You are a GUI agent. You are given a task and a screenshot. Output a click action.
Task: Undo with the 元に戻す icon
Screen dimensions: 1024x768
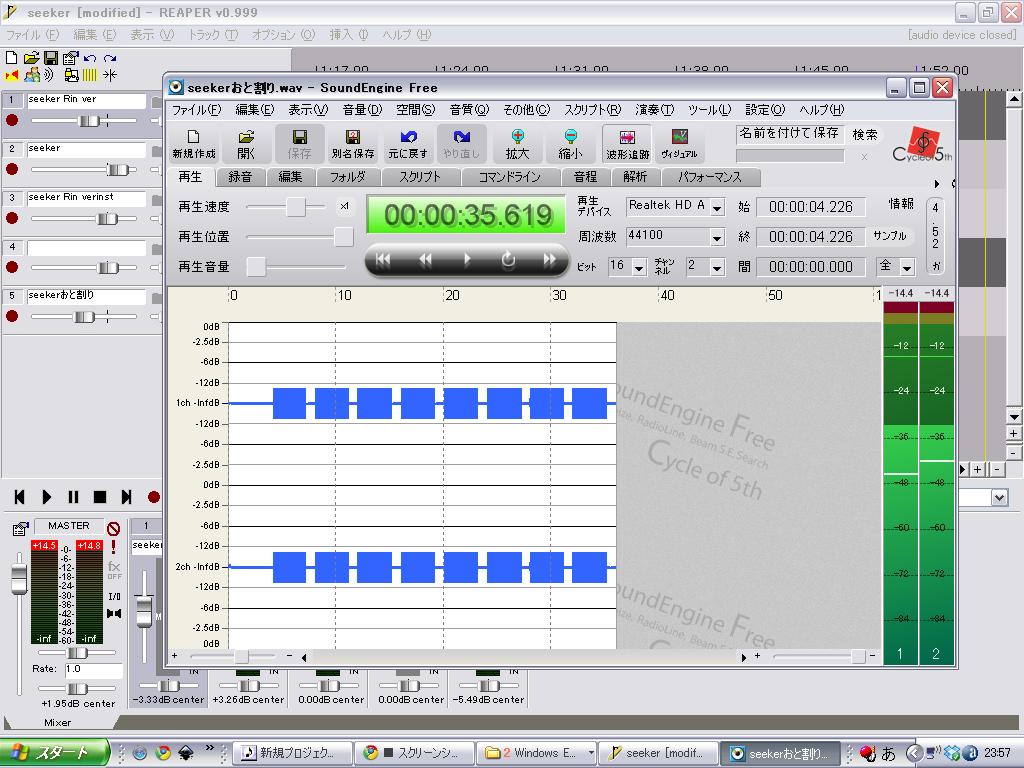pyautogui.click(x=408, y=144)
